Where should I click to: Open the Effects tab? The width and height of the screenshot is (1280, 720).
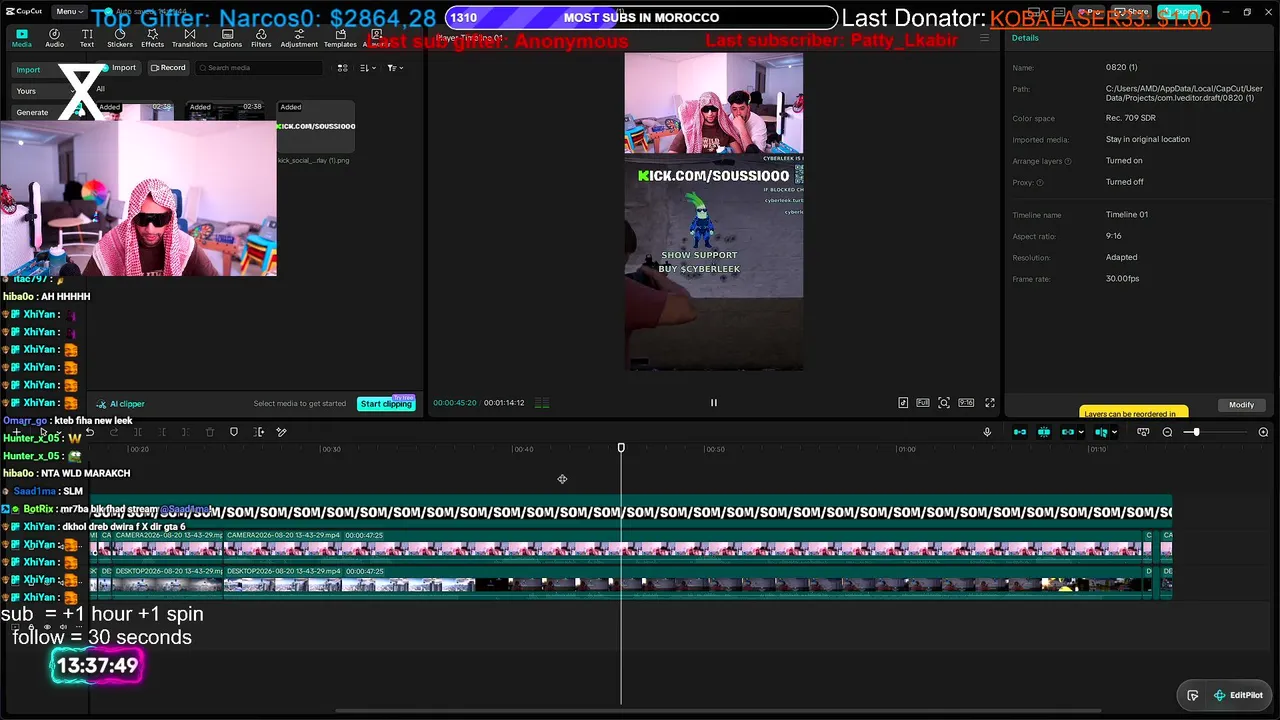pos(152,38)
